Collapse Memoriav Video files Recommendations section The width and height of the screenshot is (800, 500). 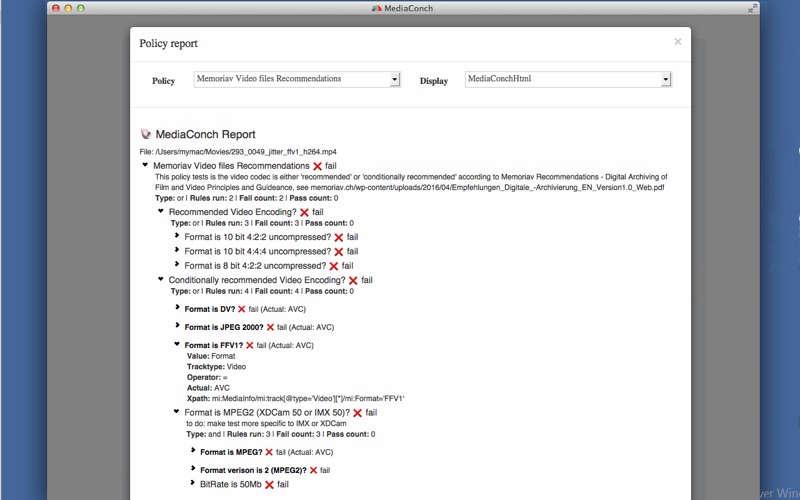pyautogui.click(x=145, y=165)
